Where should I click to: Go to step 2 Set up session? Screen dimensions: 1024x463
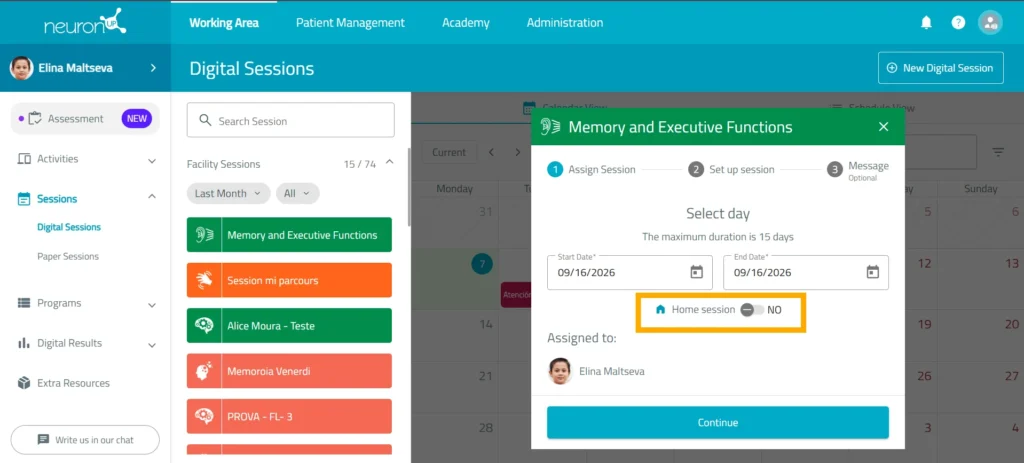pyautogui.click(x=731, y=170)
